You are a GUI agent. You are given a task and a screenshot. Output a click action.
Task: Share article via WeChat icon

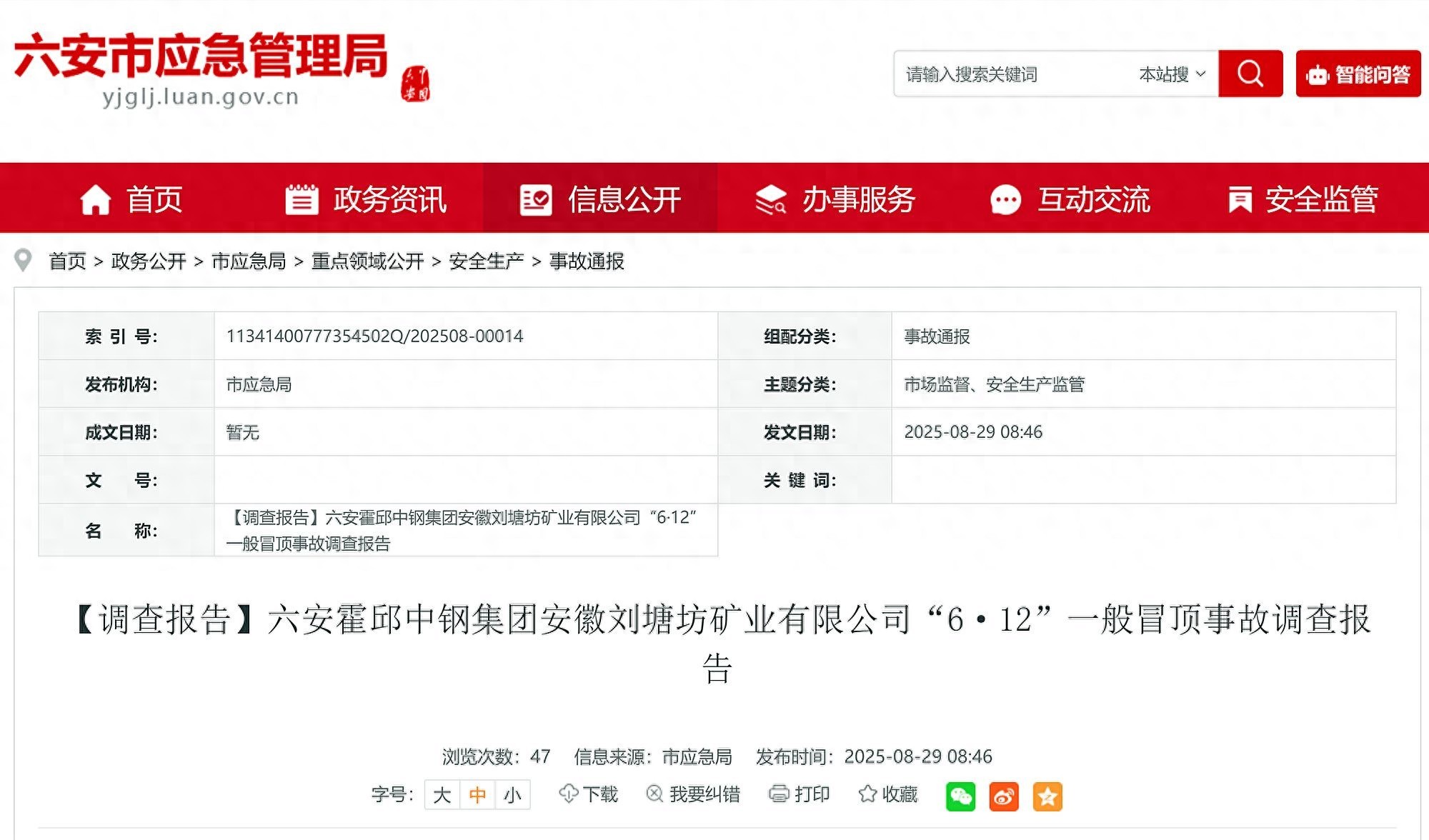[x=960, y=796]
